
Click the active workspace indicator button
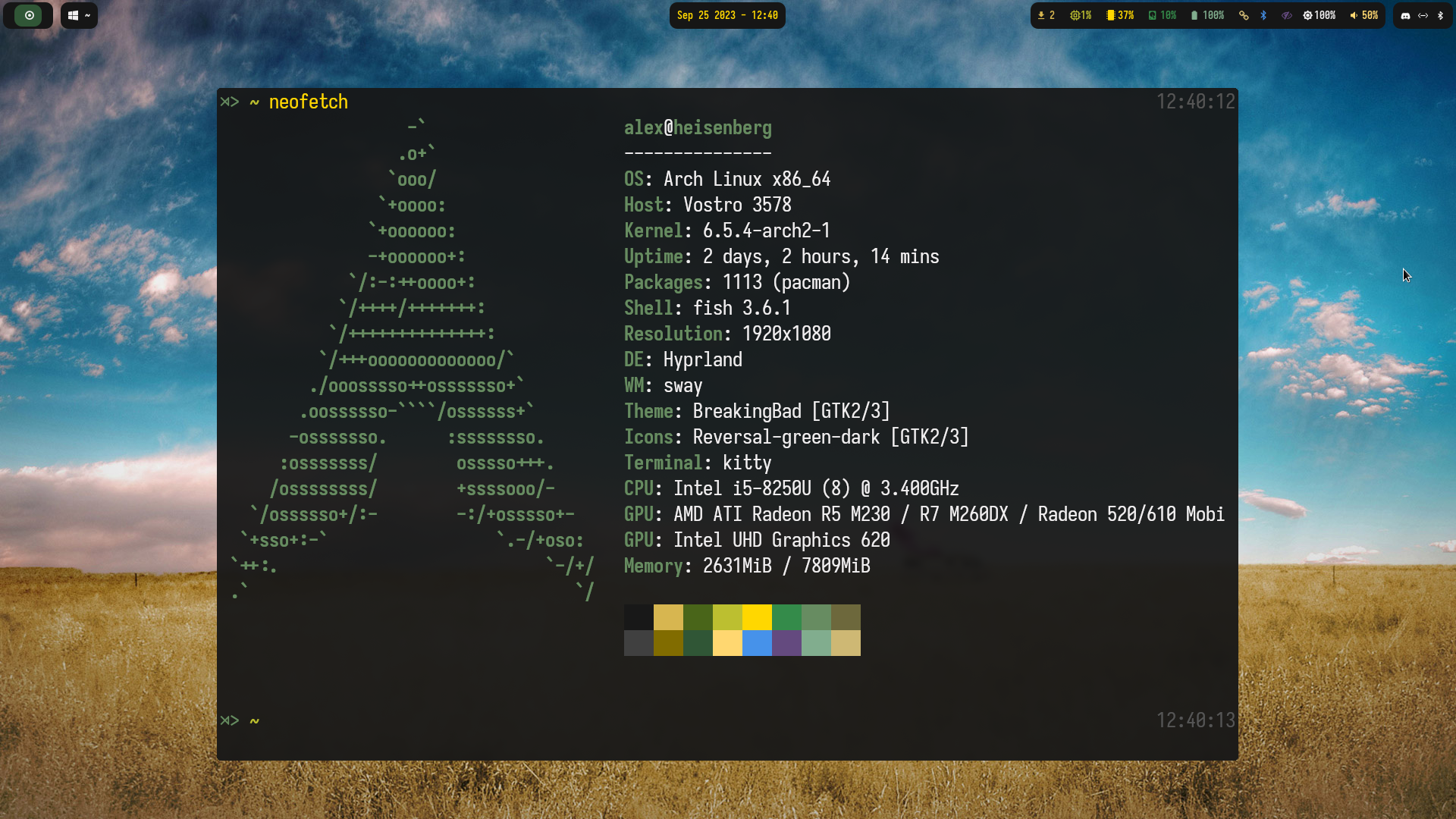29,15
